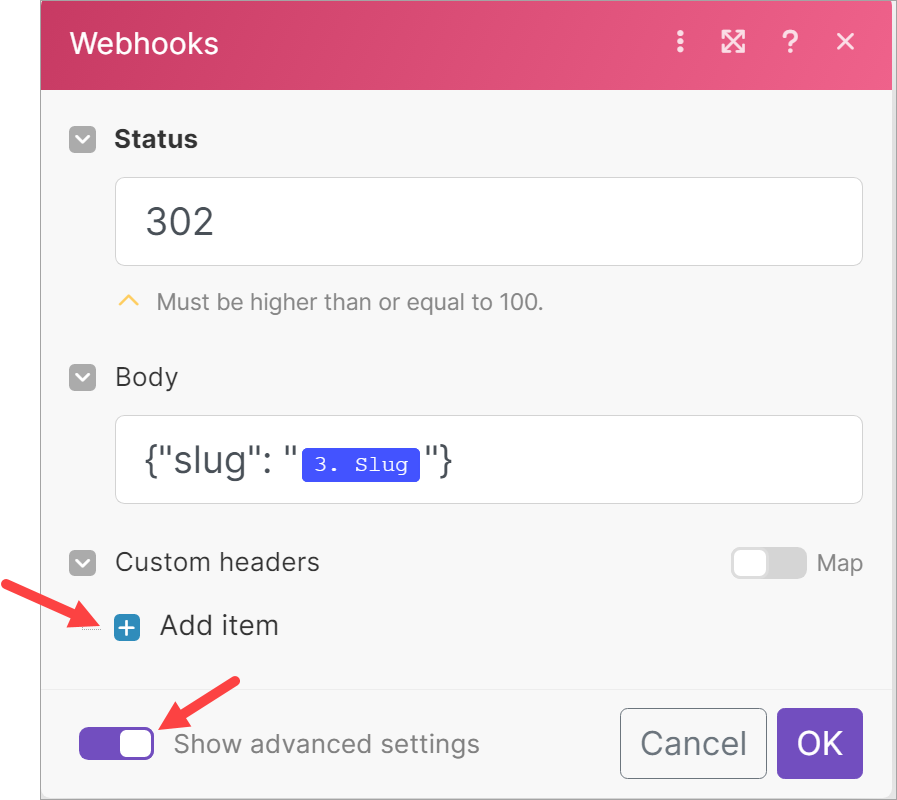The image size is (897, 800).
Task: Collapse the Custom headers chevron
Action: click(82, 563)
